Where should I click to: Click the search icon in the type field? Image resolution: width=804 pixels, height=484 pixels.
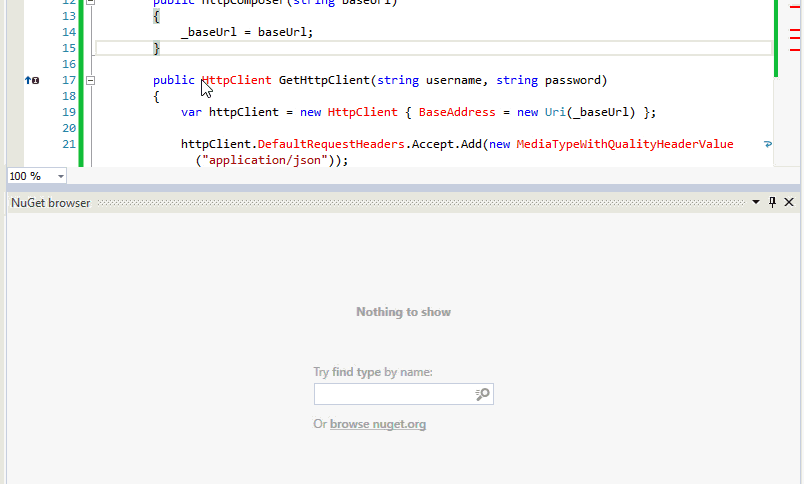[482, 395]
